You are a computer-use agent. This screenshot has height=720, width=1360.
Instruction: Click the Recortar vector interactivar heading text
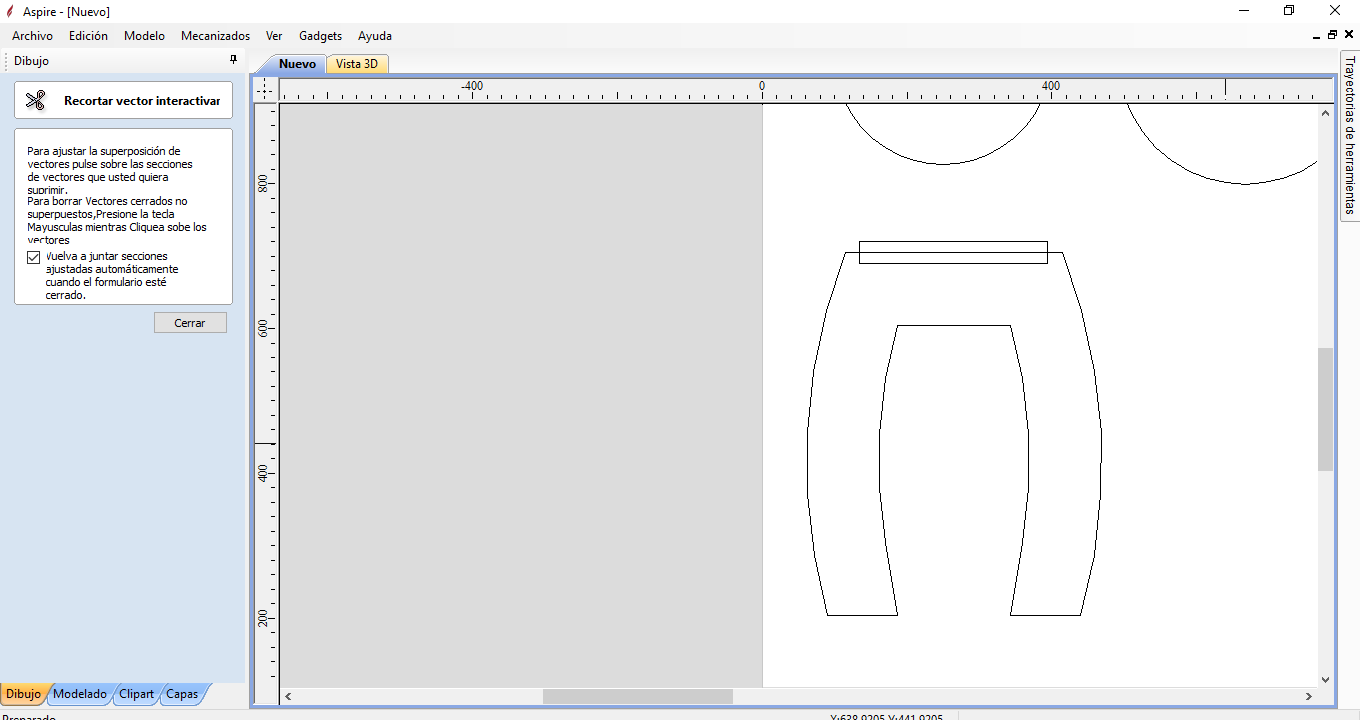coord(142,101)
